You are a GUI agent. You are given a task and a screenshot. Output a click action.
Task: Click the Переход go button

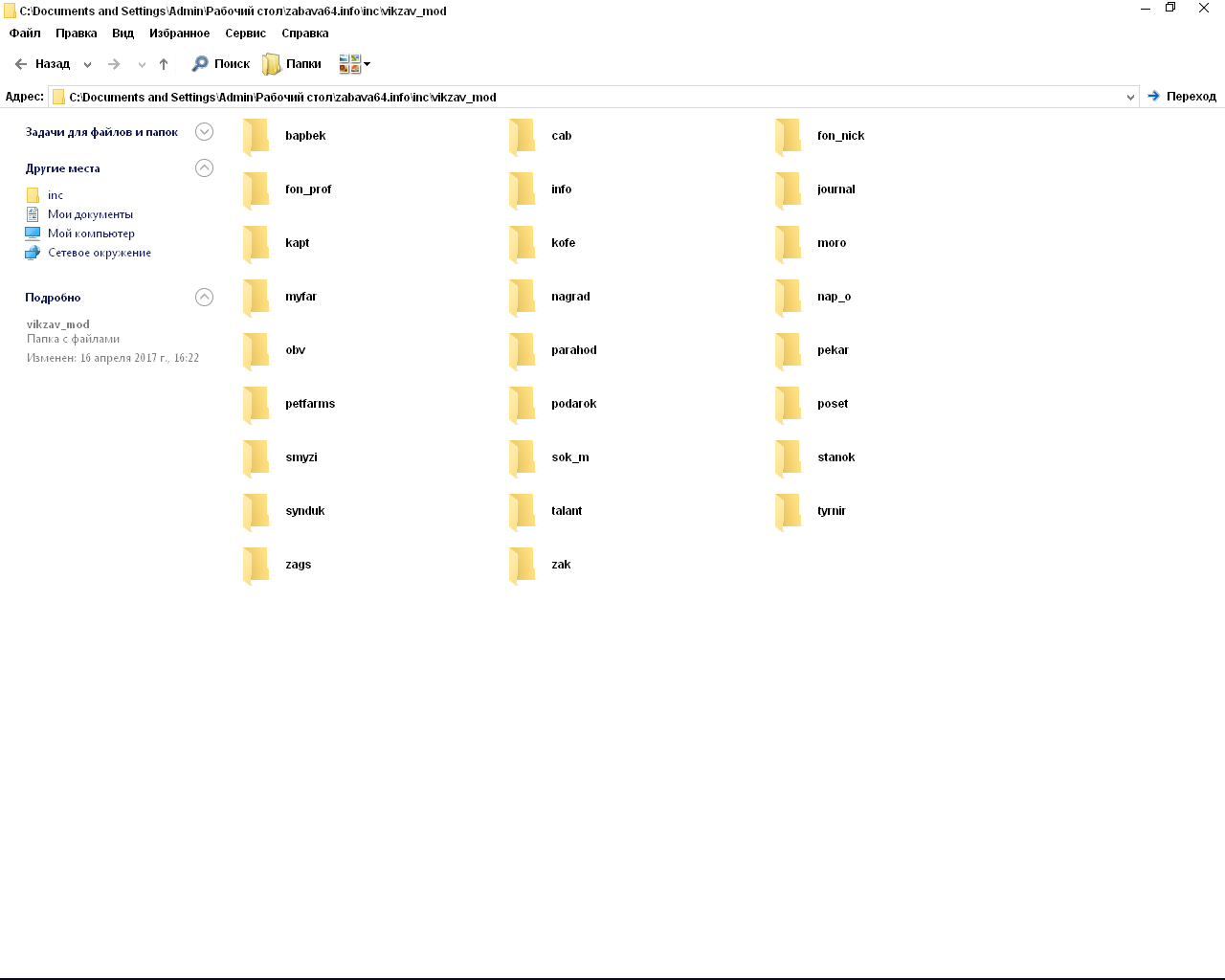(x=1182, y=97)
